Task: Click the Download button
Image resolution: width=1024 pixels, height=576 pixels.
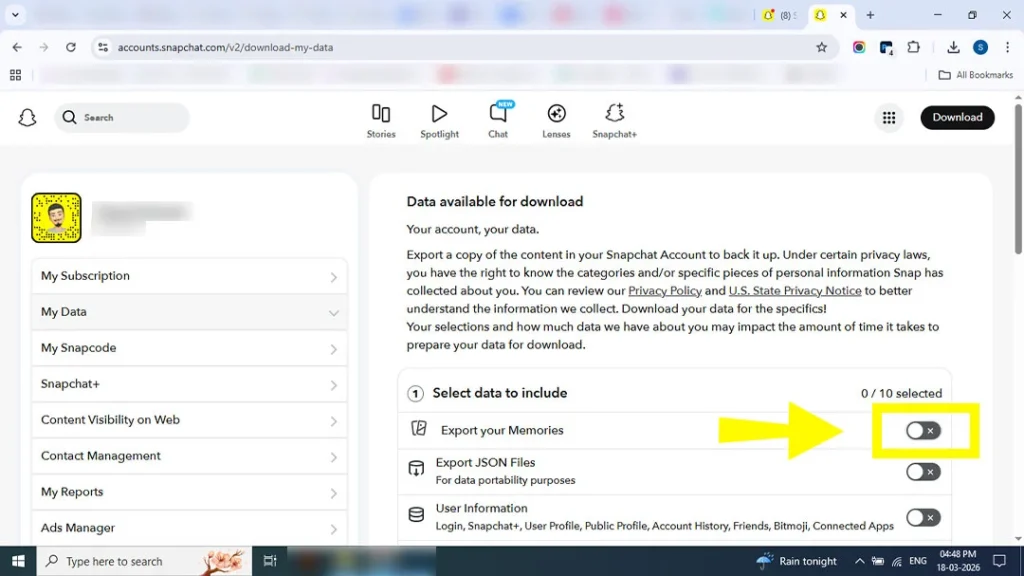Action: coord(957,117)
